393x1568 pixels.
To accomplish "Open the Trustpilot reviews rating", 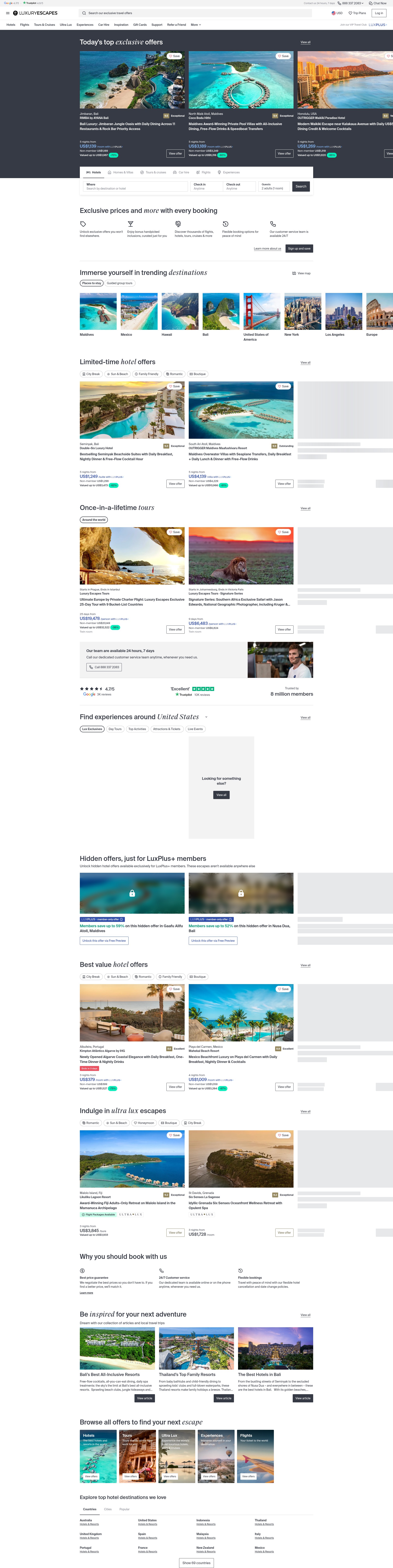I will coord(192,692).
